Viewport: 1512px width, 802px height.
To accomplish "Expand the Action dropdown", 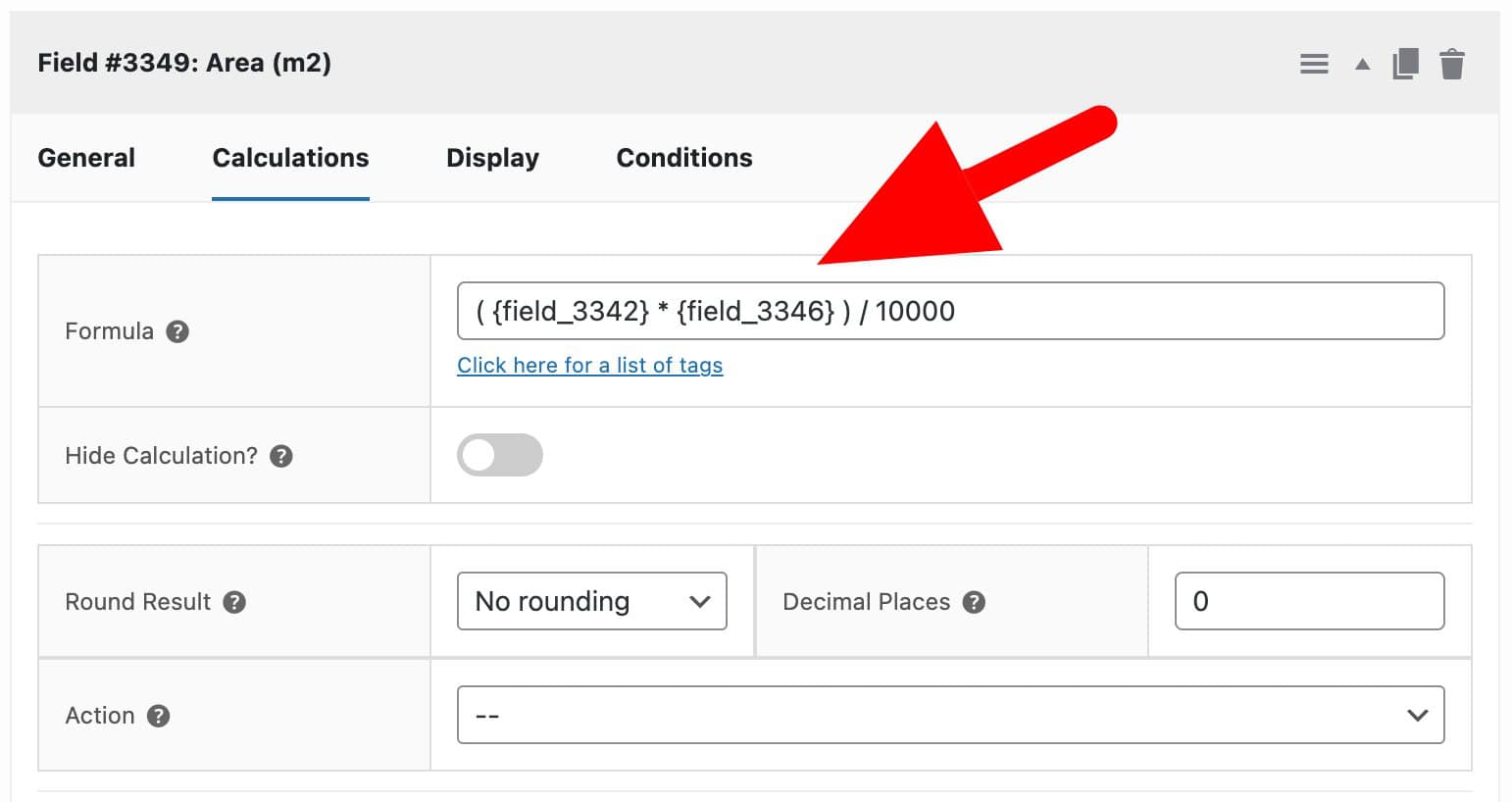I will [x=950, y=716].
